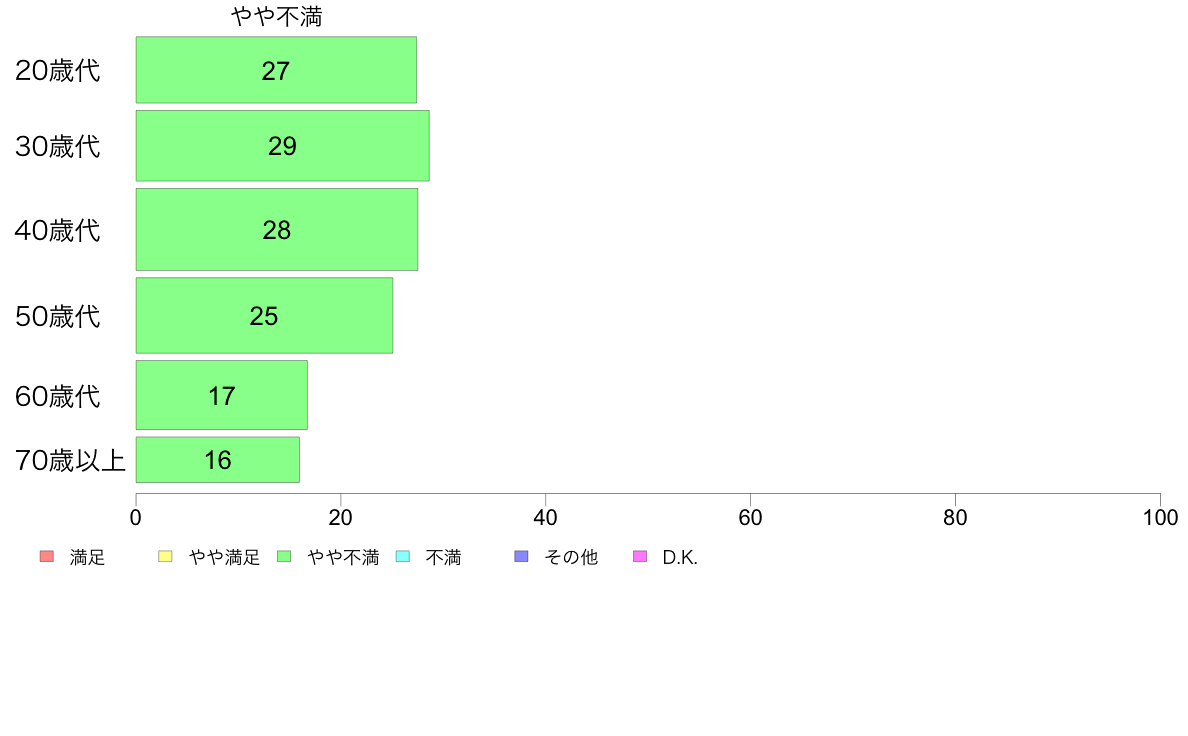
Task: Click the D.K. legend text
Action: pos(680,557)
